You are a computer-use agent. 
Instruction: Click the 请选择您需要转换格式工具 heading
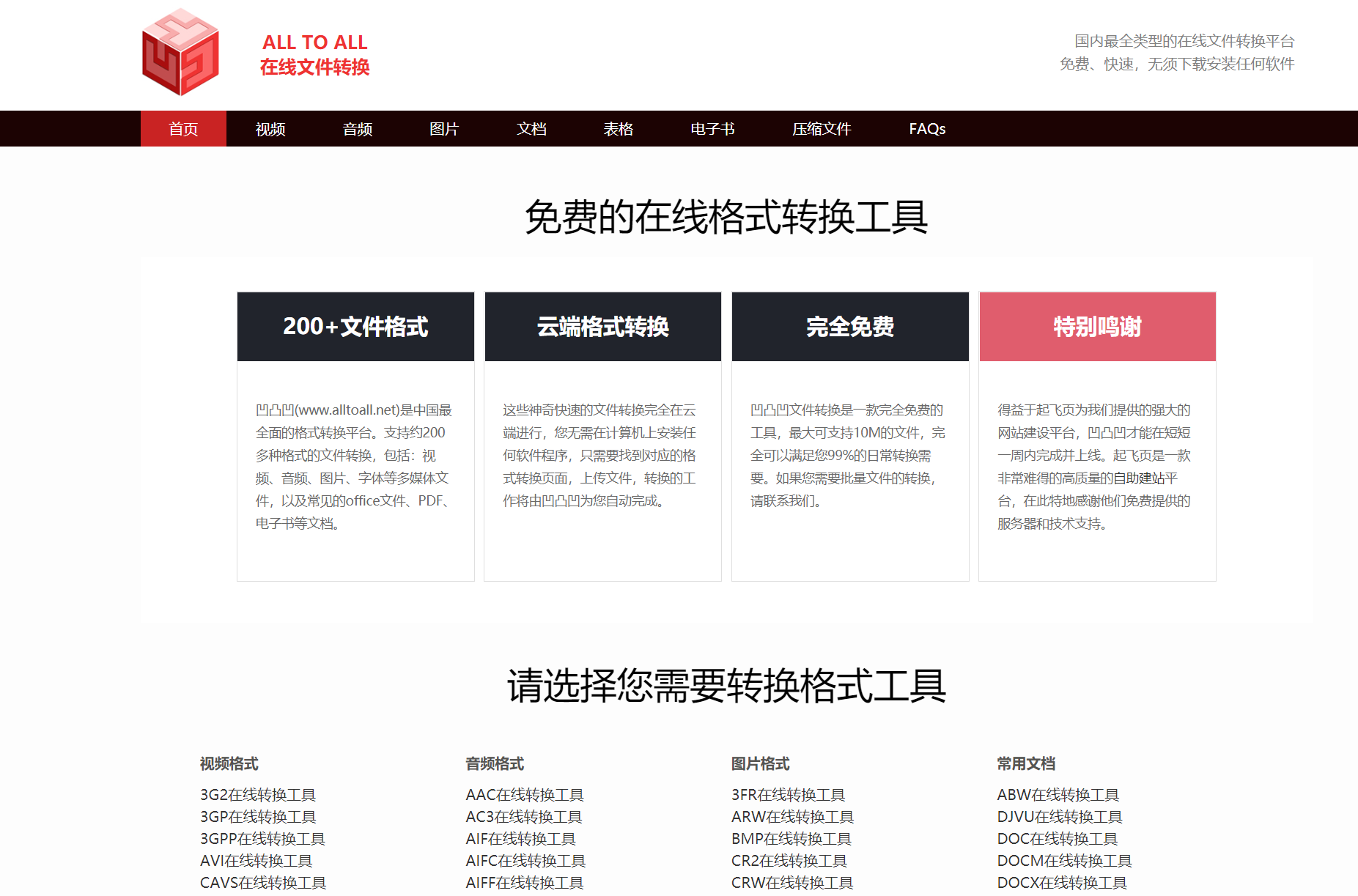(x=726, y=686)
